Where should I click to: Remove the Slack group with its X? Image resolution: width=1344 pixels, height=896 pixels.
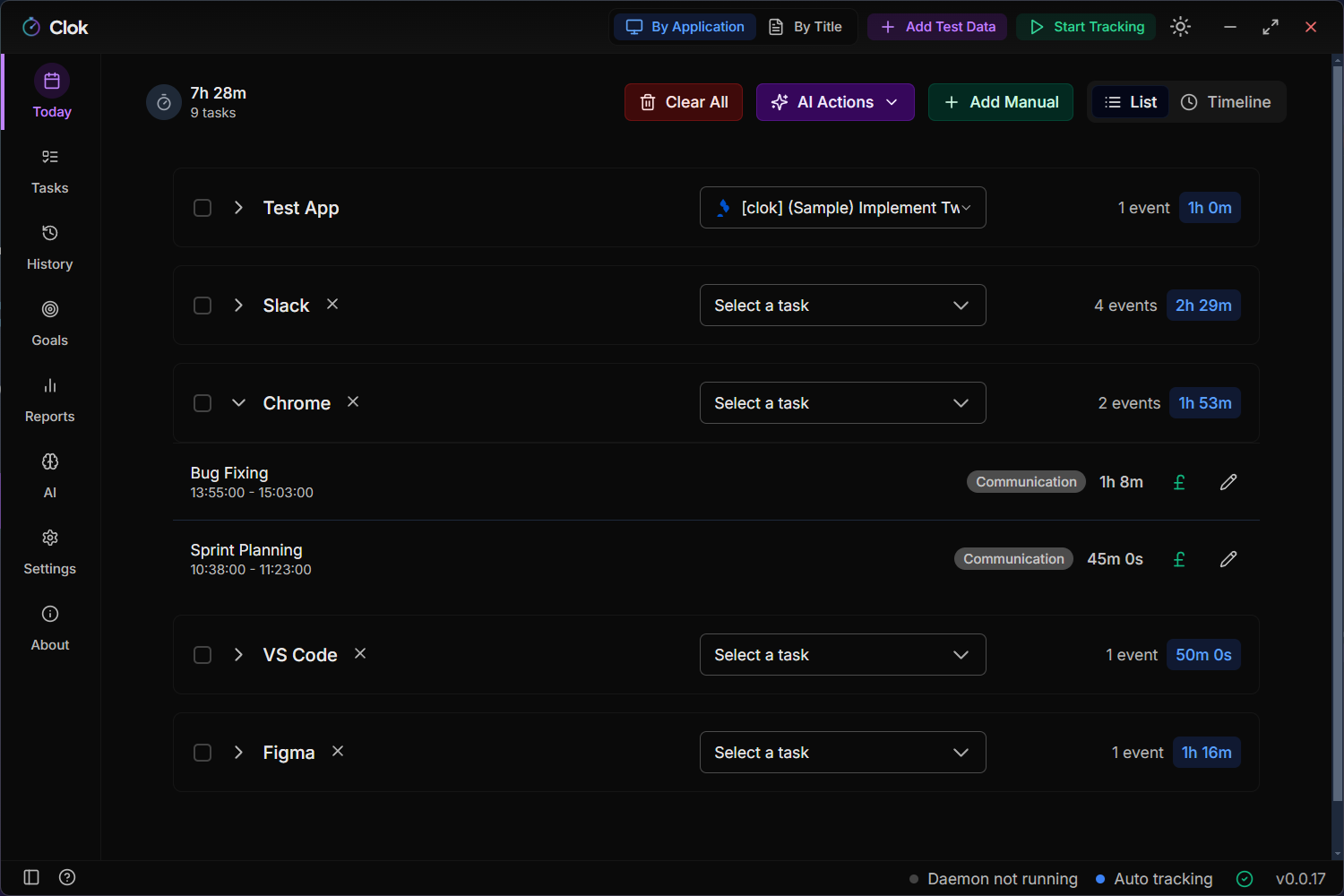(x=332, y=304)
